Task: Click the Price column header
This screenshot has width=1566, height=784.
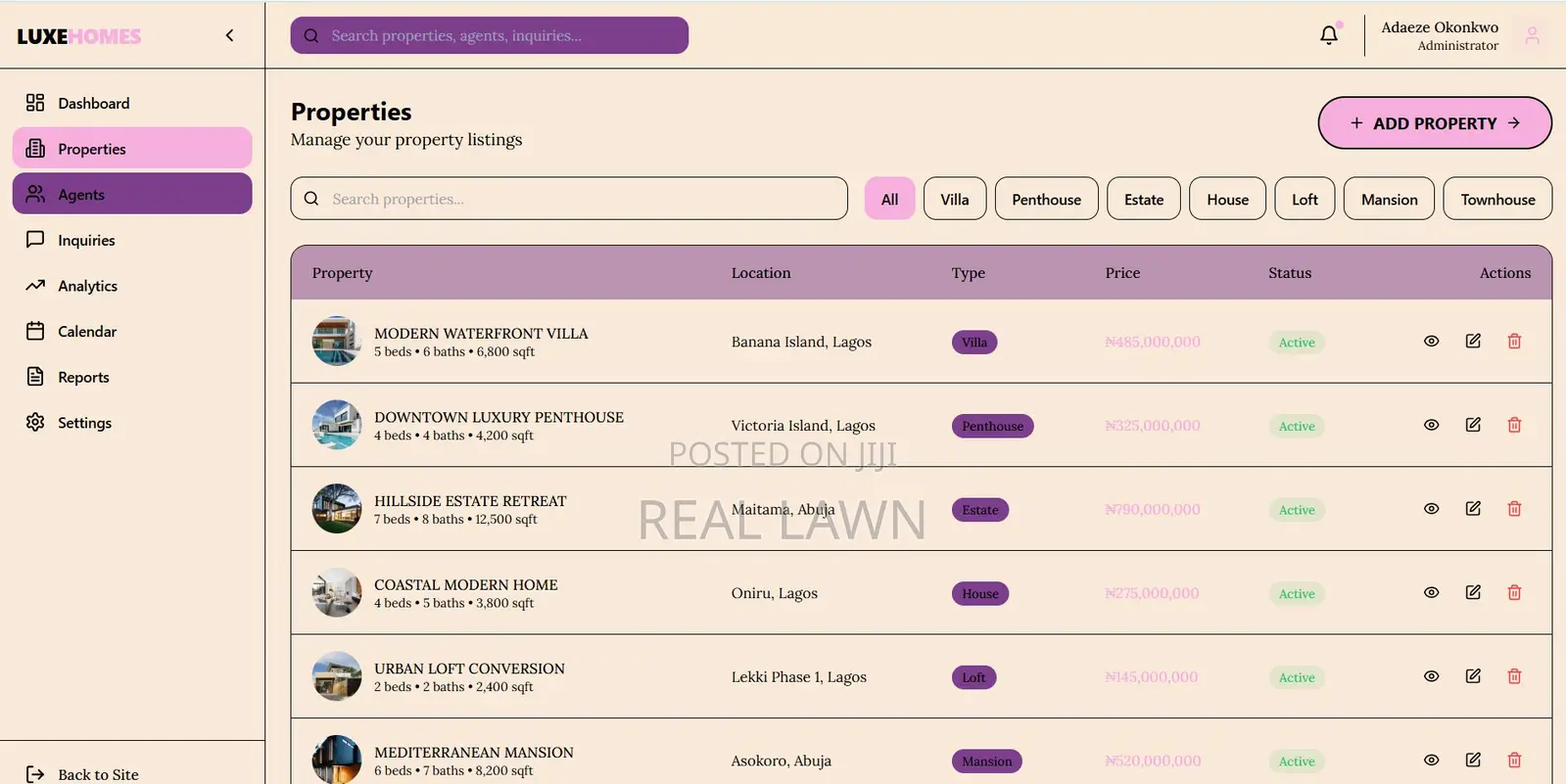Action: coord(1122,273)
